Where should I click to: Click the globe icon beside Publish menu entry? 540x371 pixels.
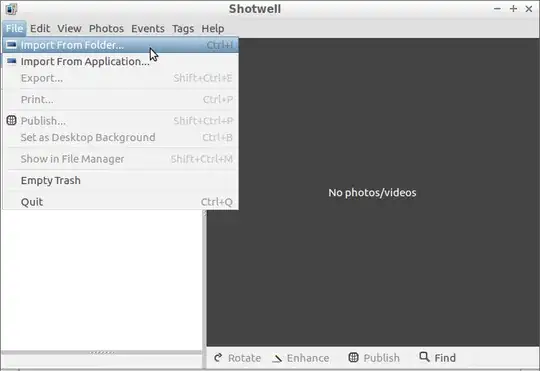click(11, 120)
